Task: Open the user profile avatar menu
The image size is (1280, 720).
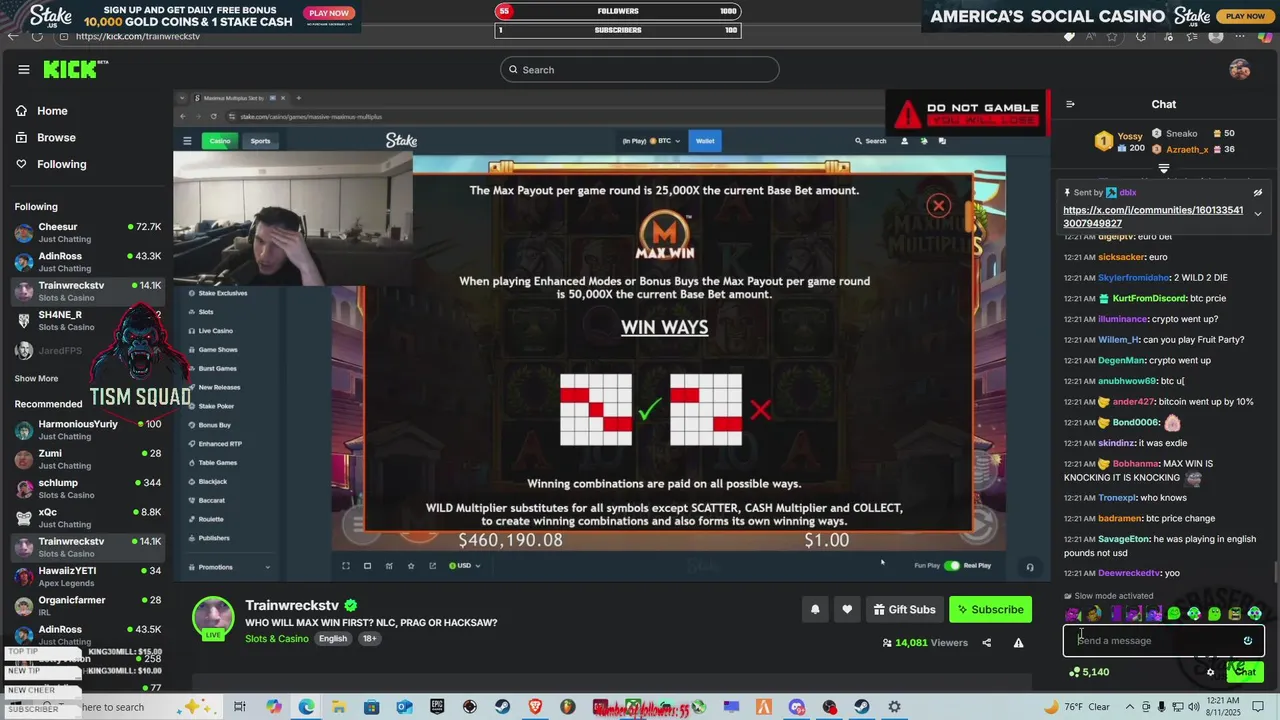Action: click(1240, 69)
